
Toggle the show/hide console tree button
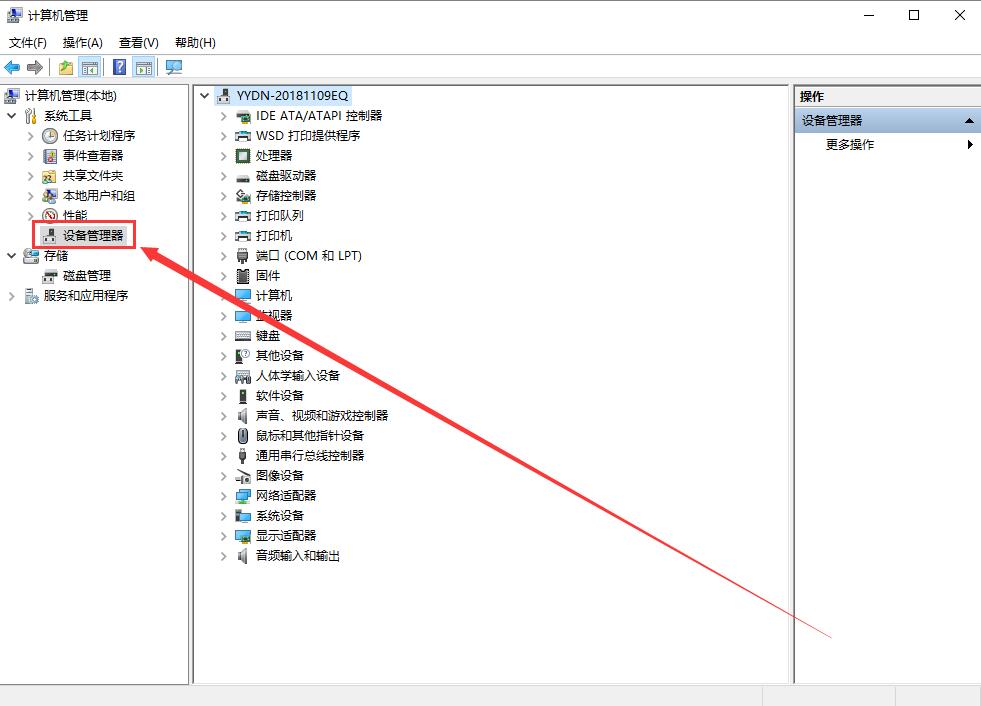[x=90, y=67]
